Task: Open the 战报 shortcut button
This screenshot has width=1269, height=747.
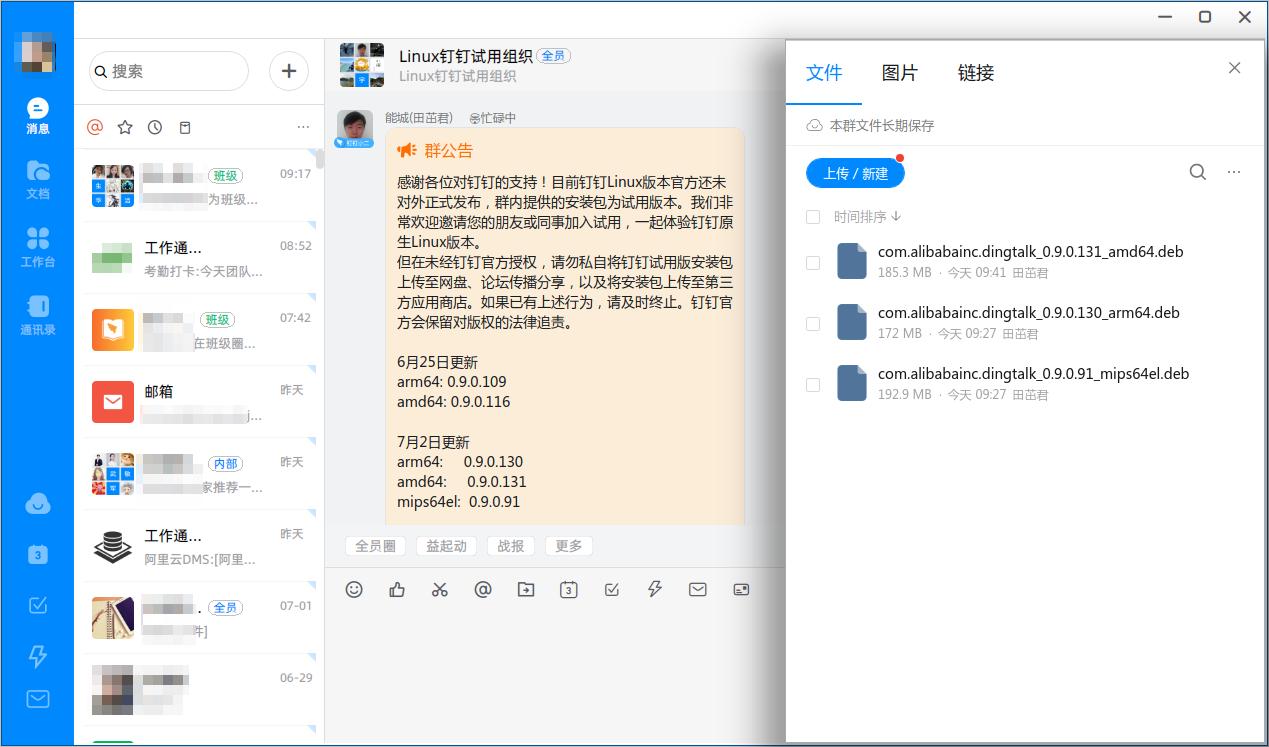Action: 511,546
